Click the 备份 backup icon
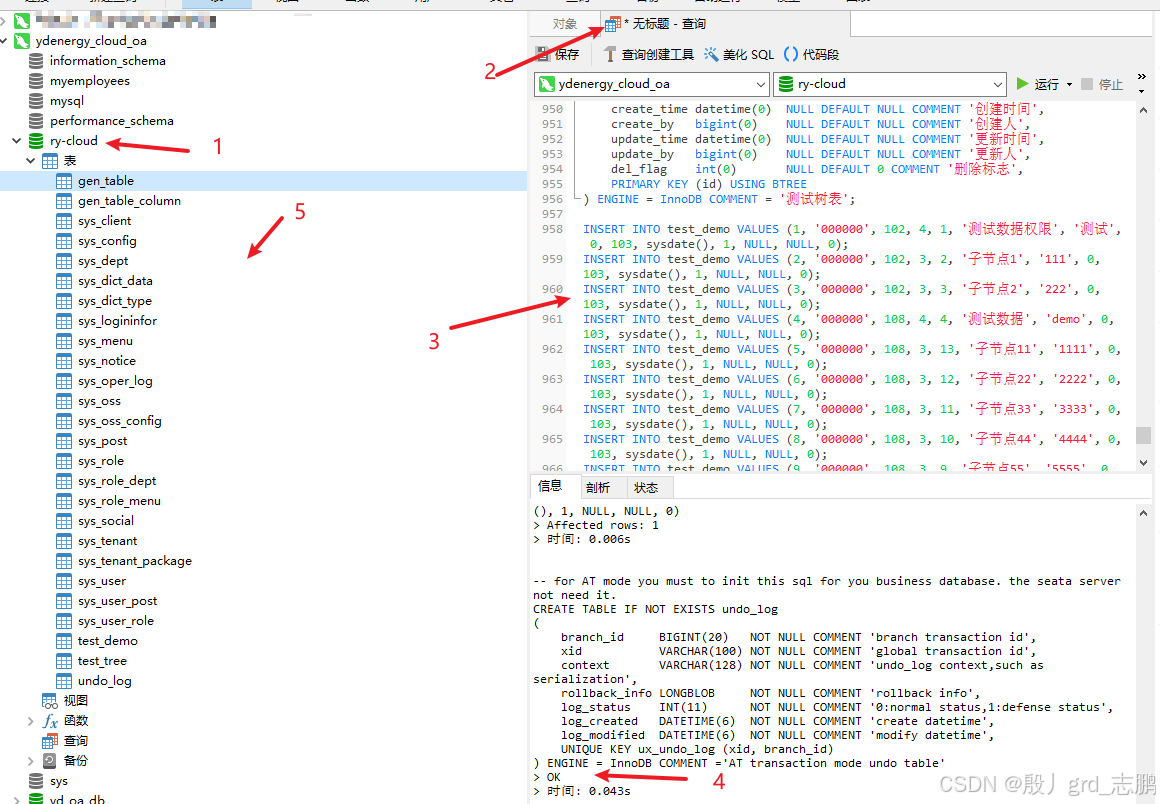 (50, 760)
